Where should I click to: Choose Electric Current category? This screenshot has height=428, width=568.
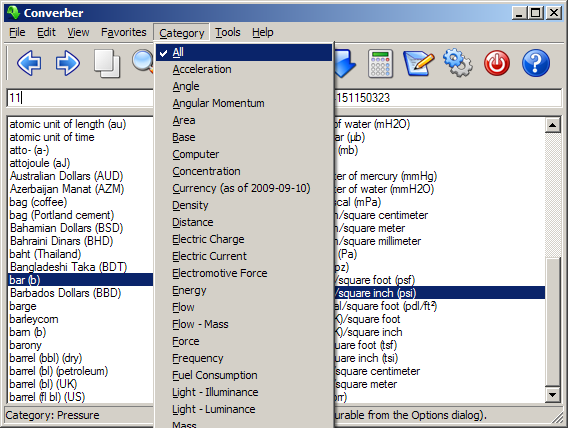244,256
